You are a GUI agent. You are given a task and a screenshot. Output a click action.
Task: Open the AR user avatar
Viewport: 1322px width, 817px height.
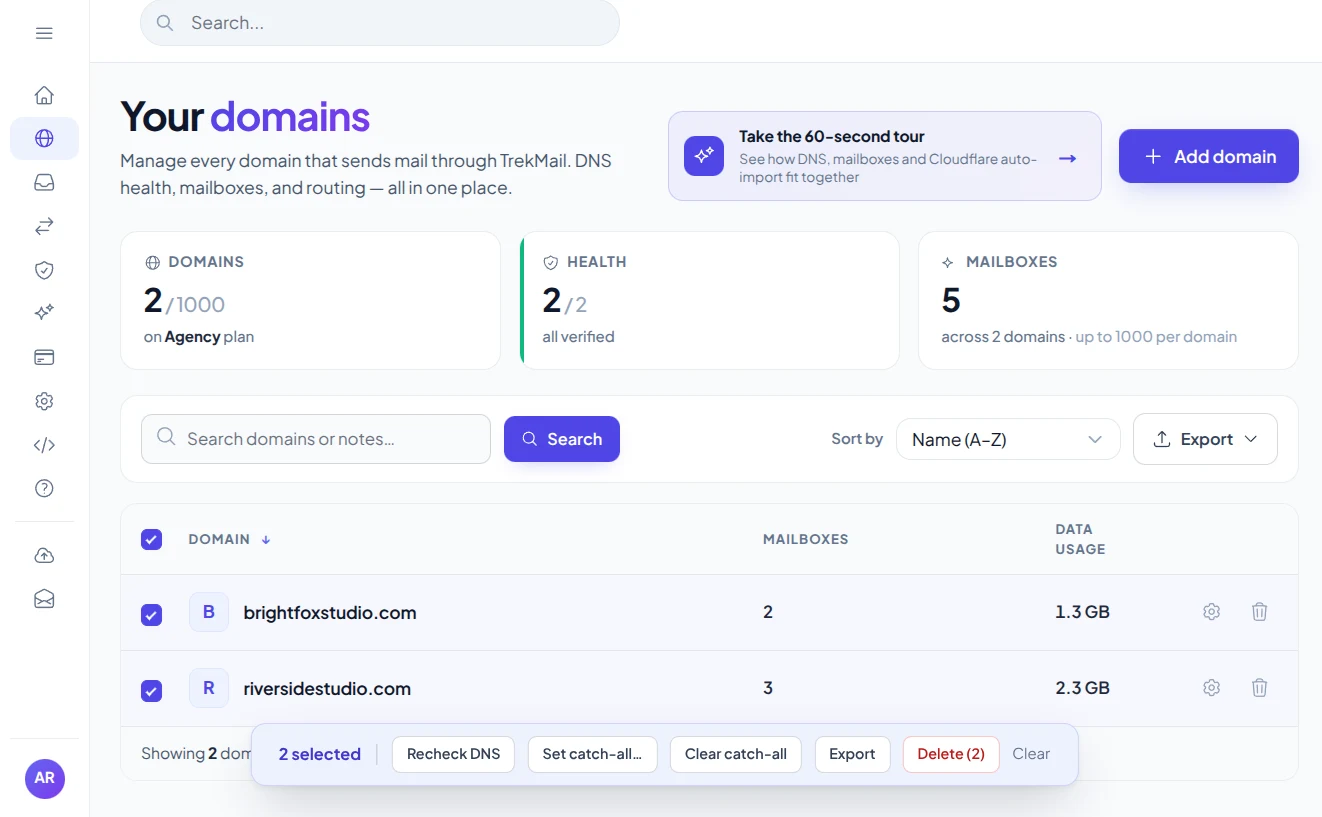point(45,778)
